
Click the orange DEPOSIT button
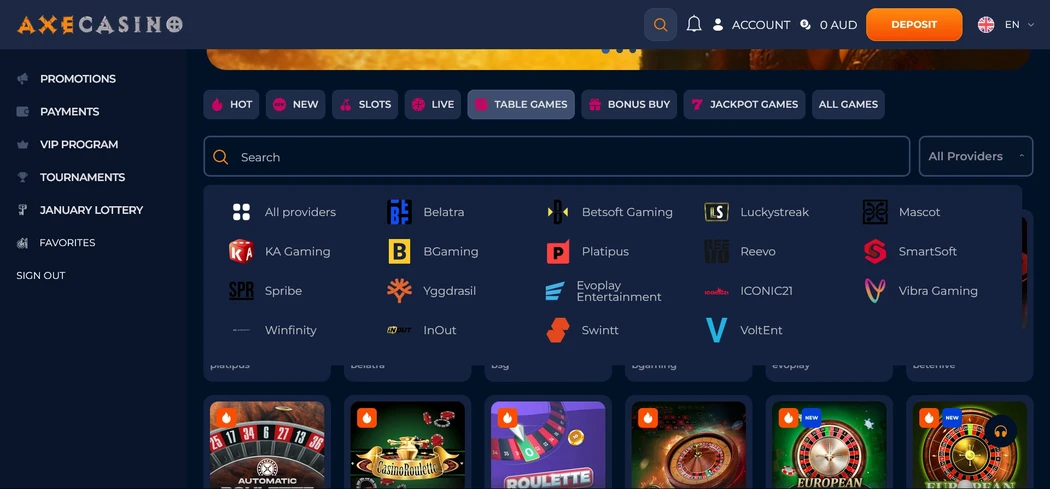tap(913, 25)
